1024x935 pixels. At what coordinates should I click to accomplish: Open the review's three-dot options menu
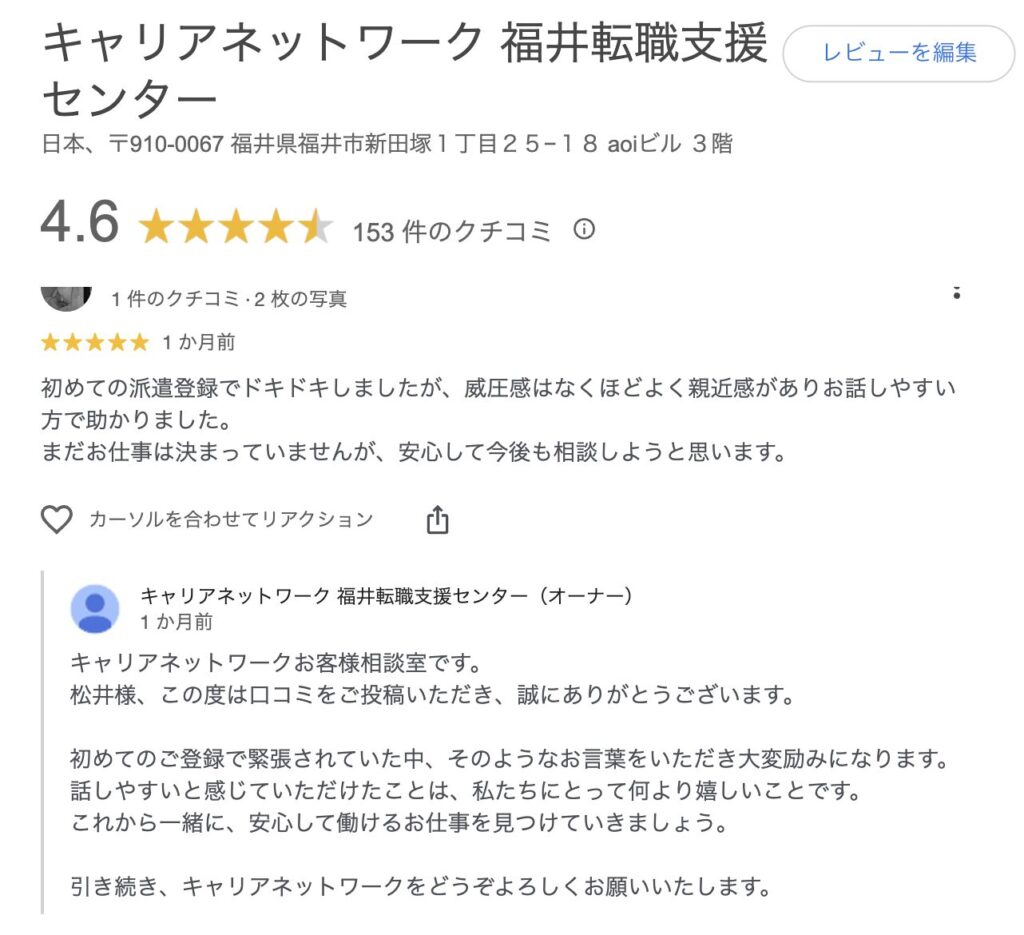tap(956, 293)
